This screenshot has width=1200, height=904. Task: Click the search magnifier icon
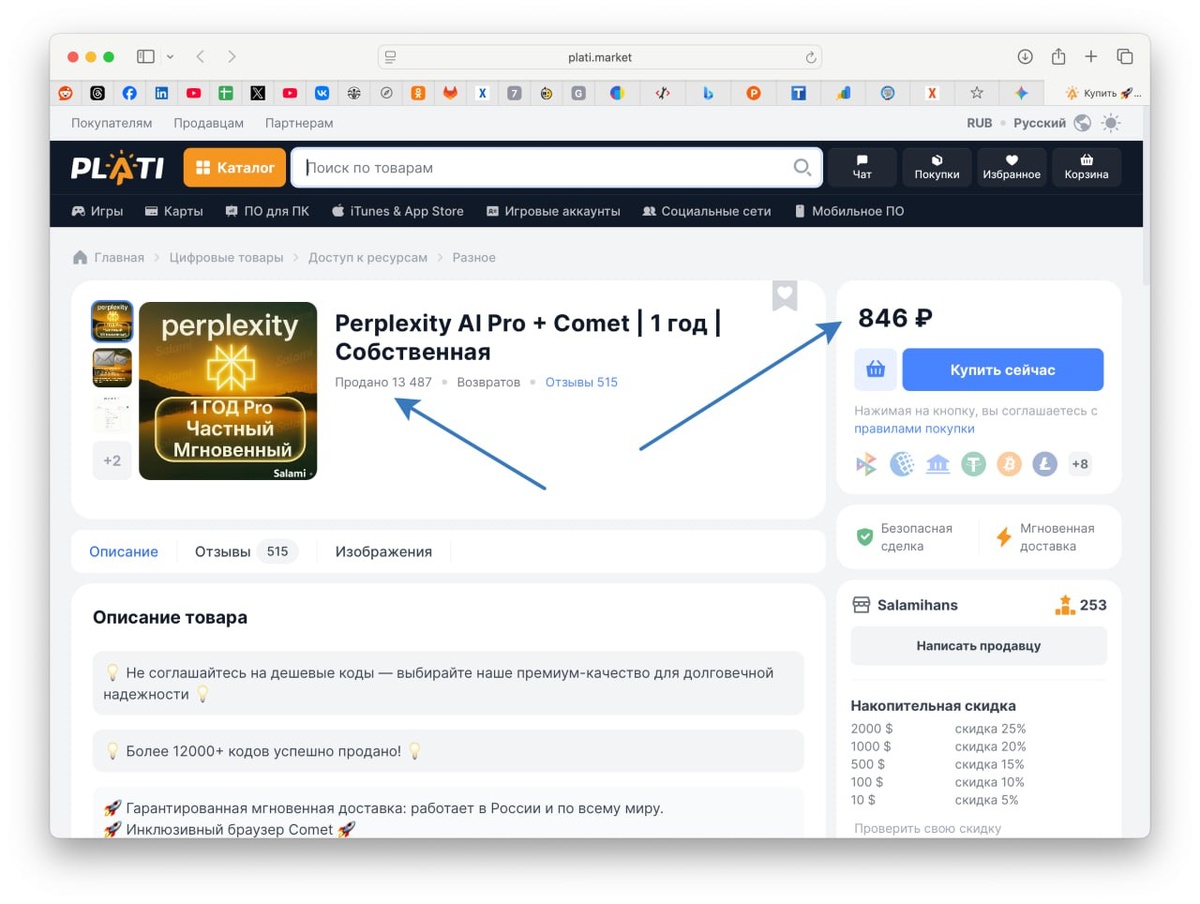pos(802,167)
